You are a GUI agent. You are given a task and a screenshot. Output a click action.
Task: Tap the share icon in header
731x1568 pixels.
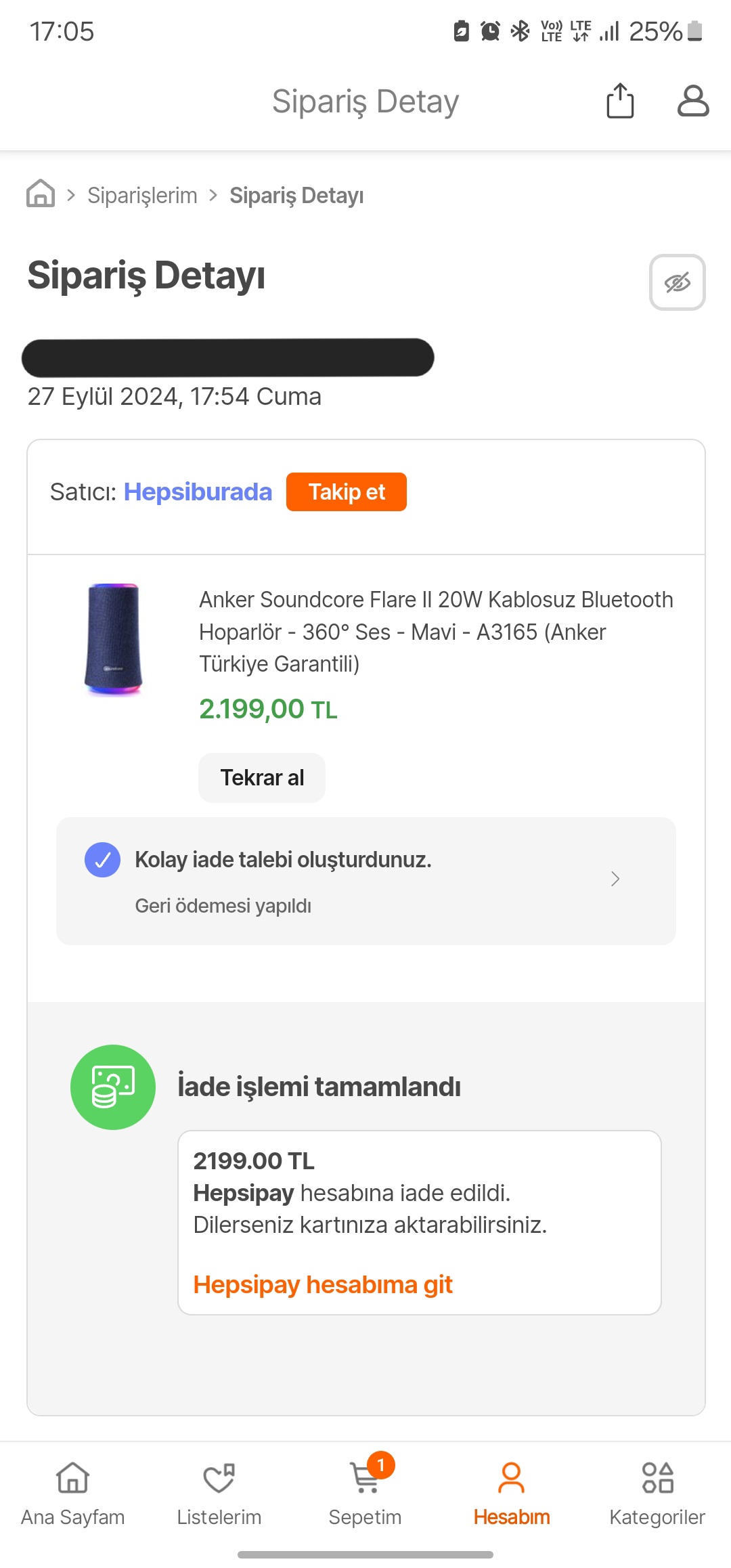(619, 102)
